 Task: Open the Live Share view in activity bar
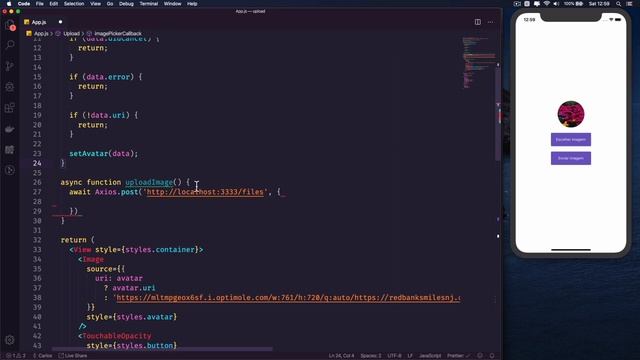(10, 170)
